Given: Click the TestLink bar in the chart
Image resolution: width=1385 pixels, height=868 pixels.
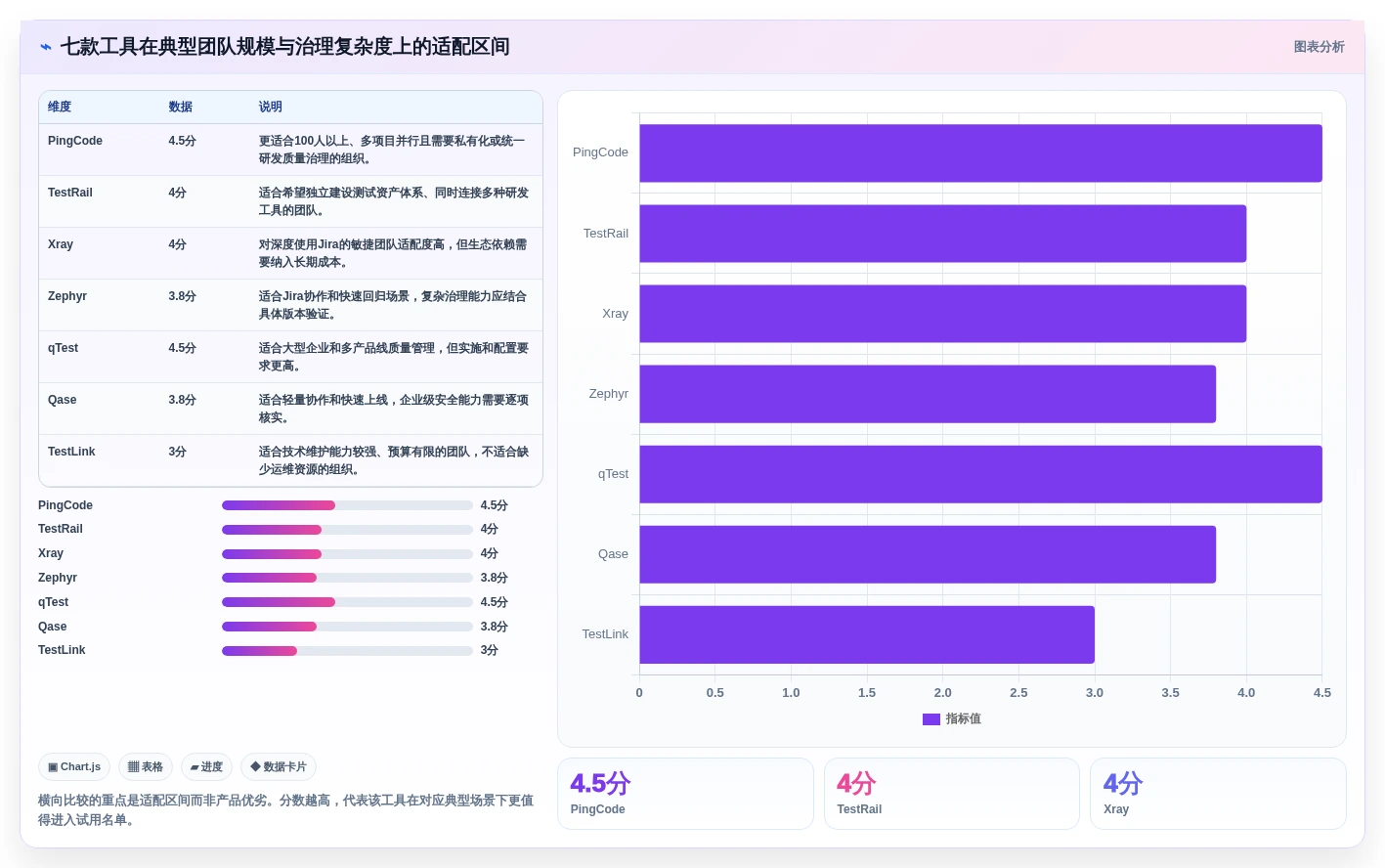Looking at the screenshot, I should point(867,634).
